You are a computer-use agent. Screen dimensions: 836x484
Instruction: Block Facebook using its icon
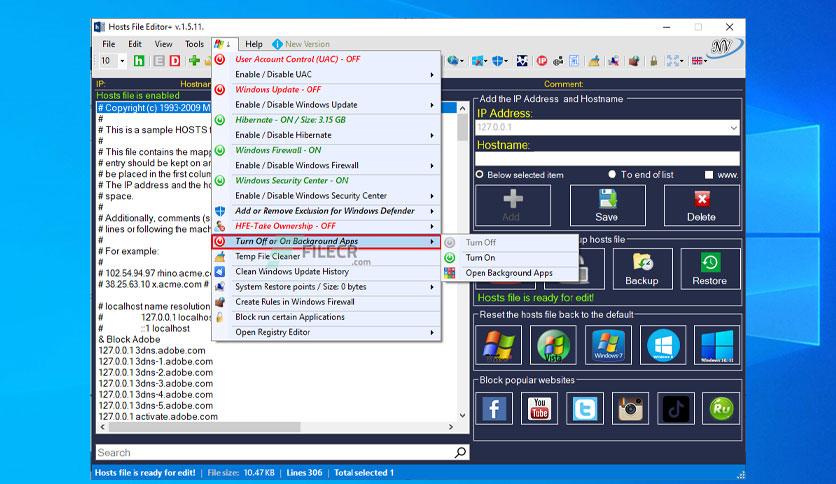pos(494,408)
